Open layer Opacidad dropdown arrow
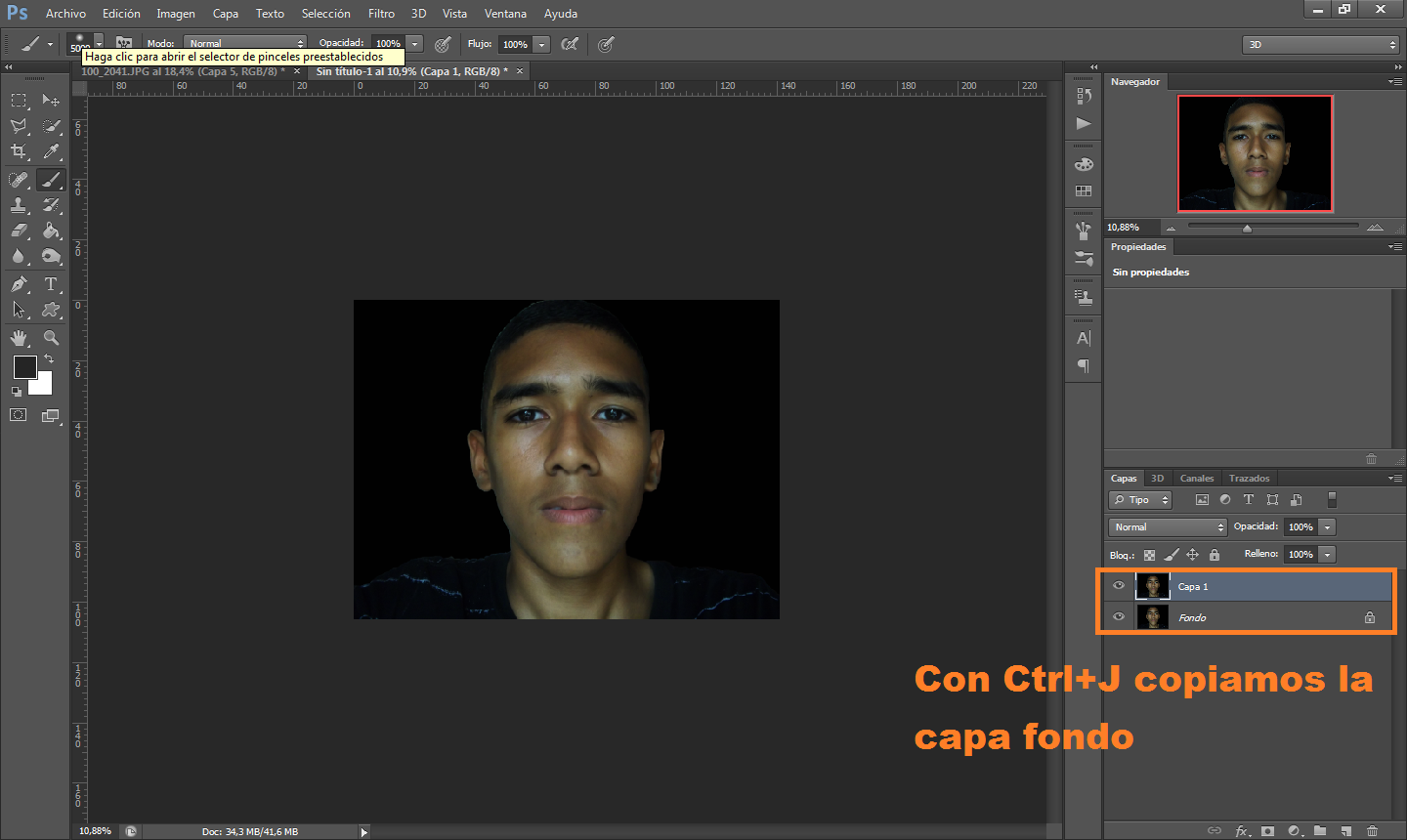 [1327, 526]
